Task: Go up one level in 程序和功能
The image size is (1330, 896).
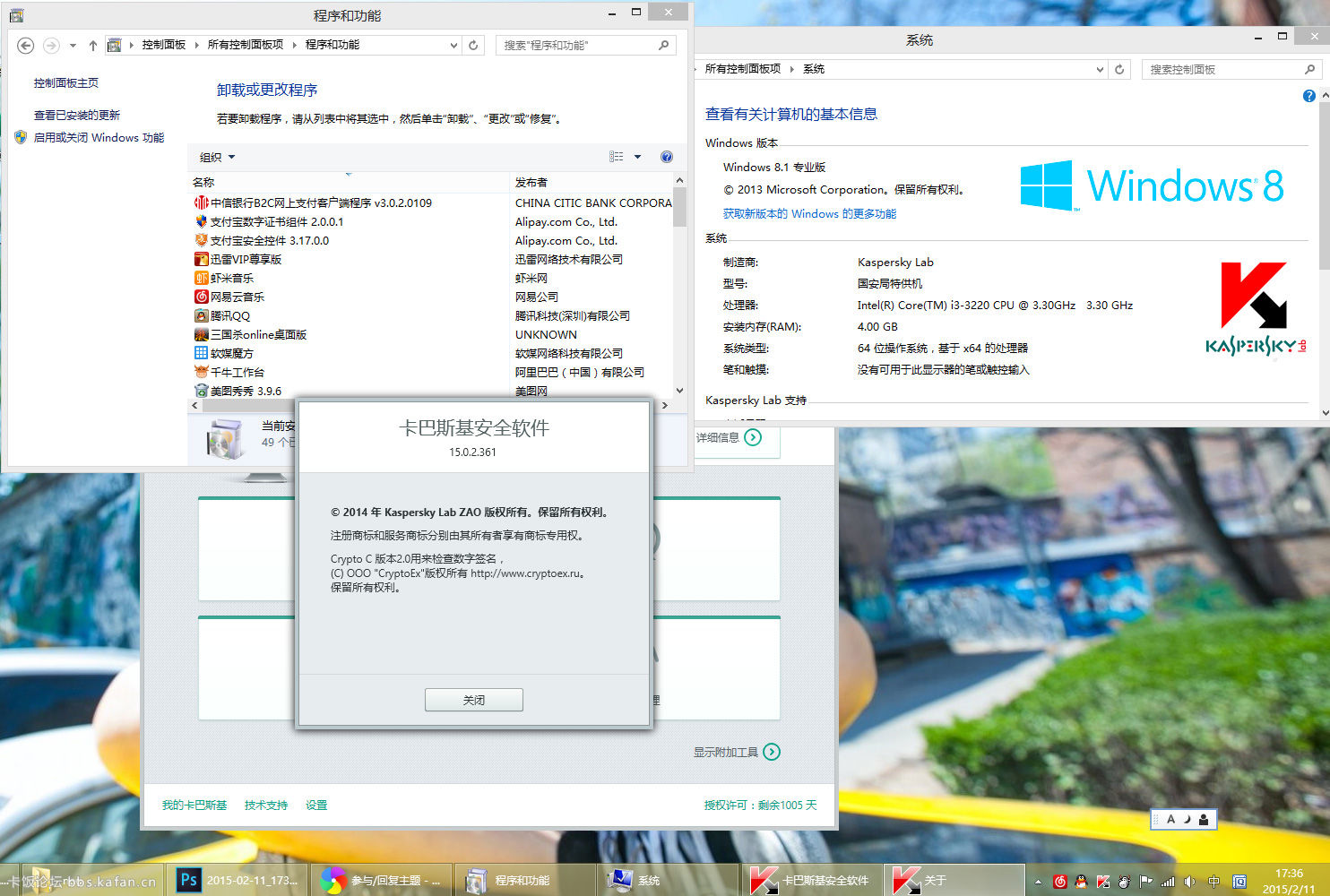Action: click(92, 45)
